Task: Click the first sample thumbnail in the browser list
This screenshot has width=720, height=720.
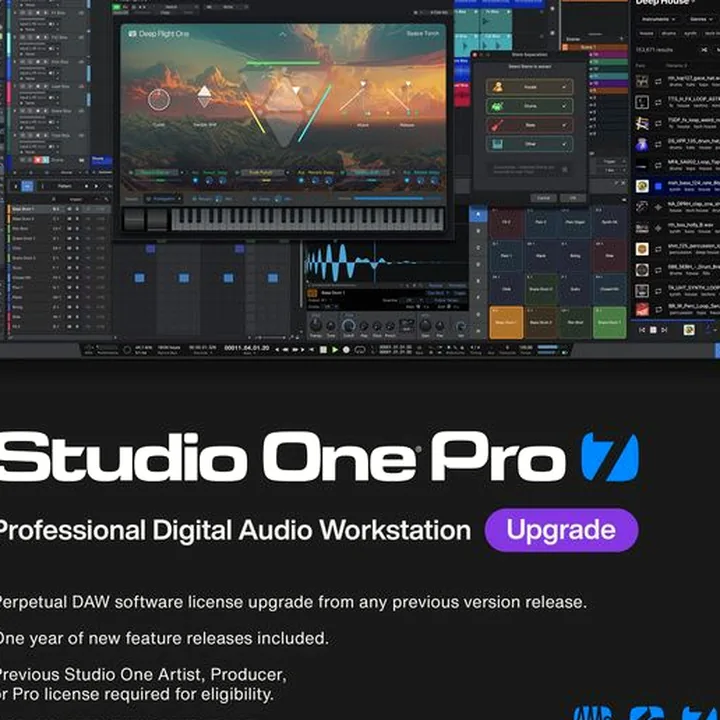Action: click(642, 82)
